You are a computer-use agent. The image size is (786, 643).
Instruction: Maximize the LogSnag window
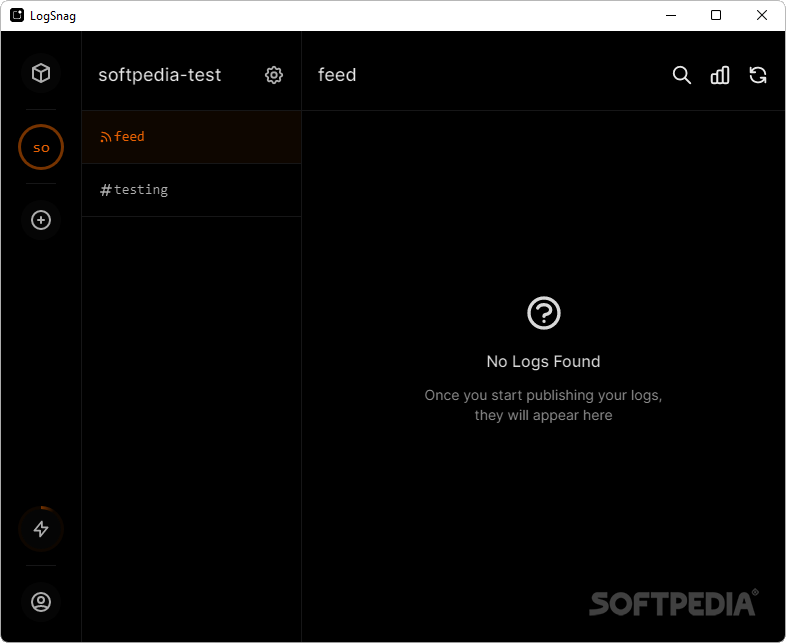(716, 16)
